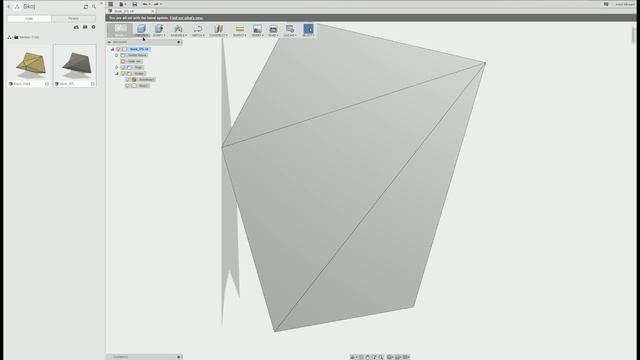Toggle visibility of Origin folder
640x360 pixels.
pyautogui.click(x=123, y=67)
